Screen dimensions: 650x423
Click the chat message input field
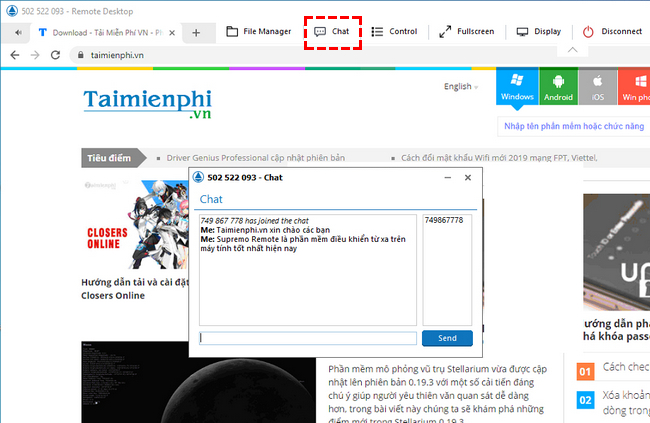pos(308,338)
